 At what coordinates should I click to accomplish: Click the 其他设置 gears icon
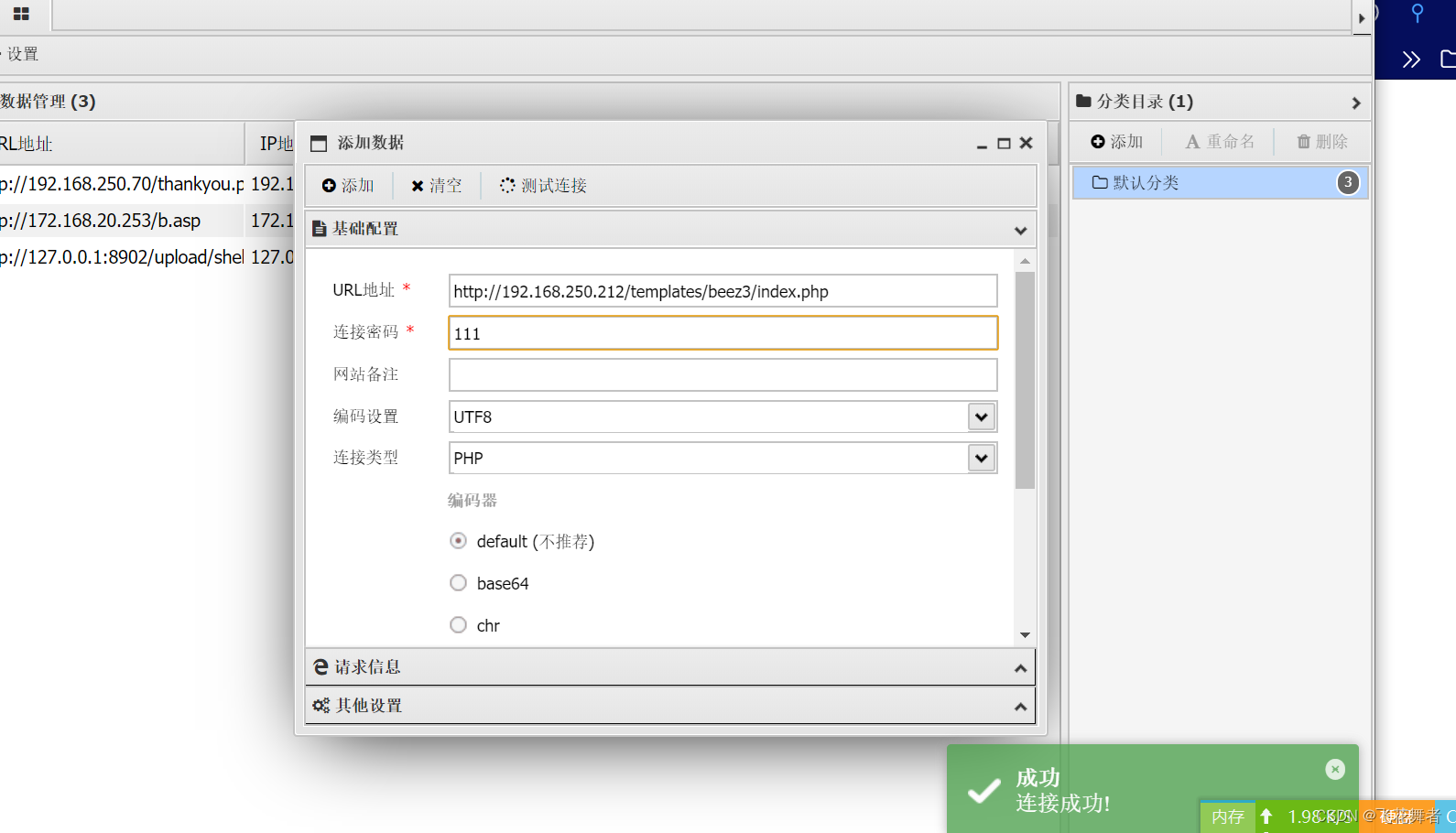[321, 706]
